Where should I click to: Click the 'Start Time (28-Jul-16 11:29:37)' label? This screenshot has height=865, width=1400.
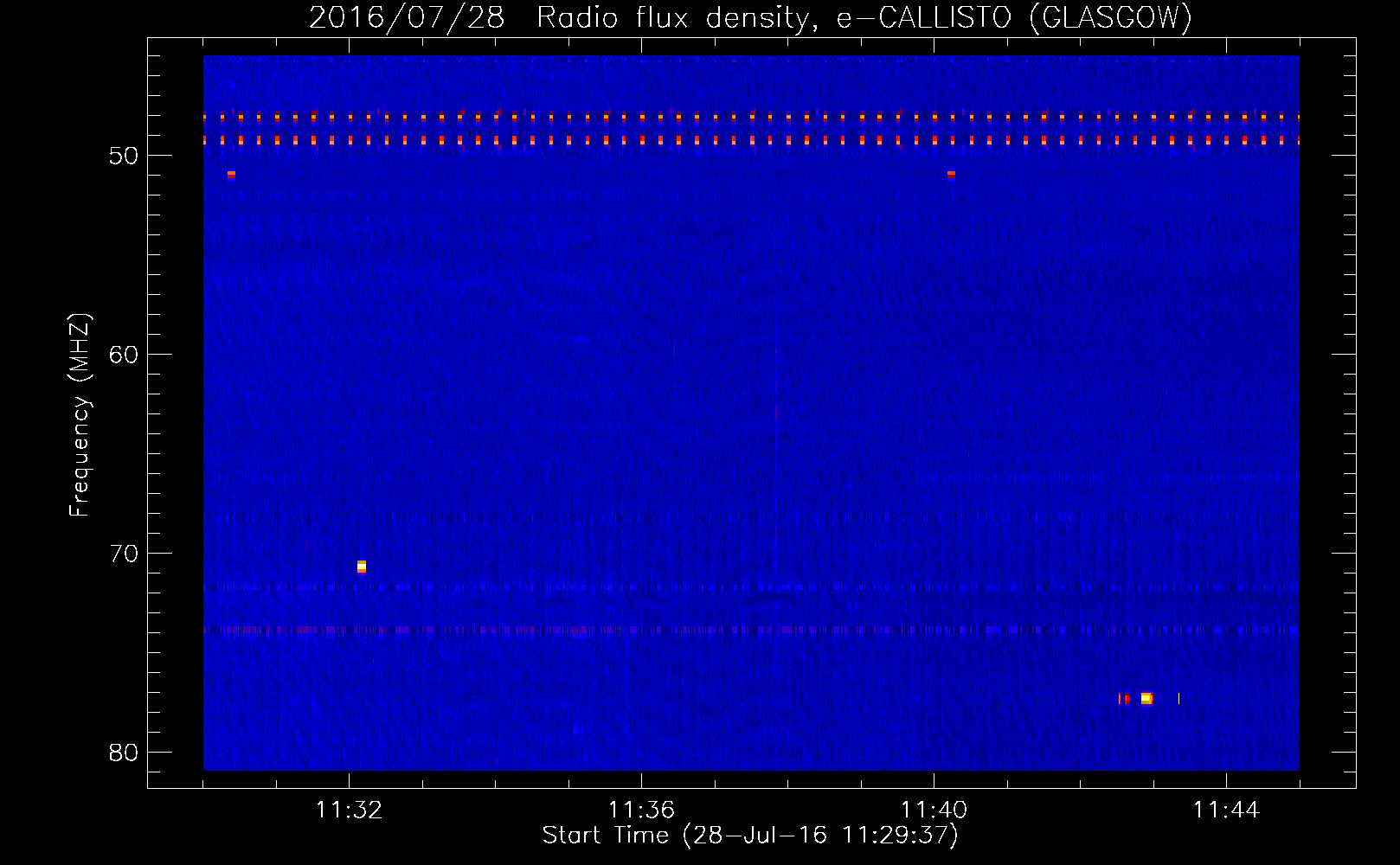coord(750,836)
